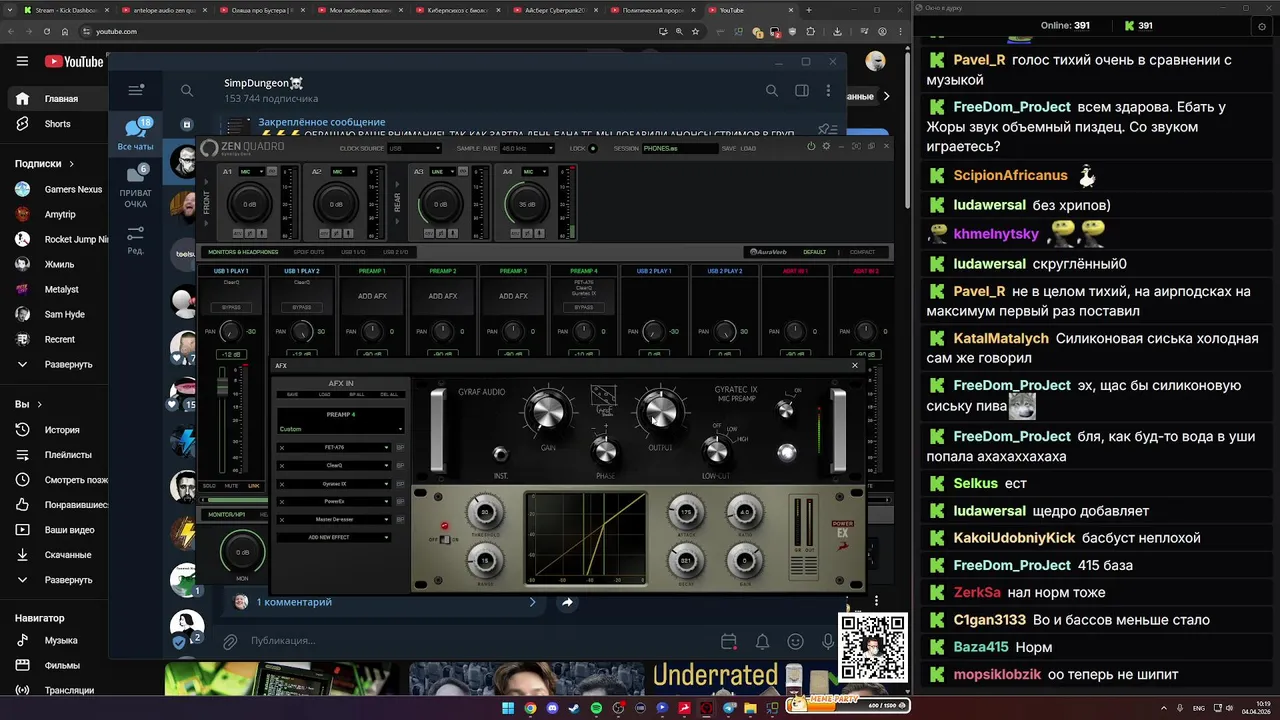Viewport: 1280px width, 720px height.
Task: Click the Zen Quadro power icon
Action: [811, 146]
